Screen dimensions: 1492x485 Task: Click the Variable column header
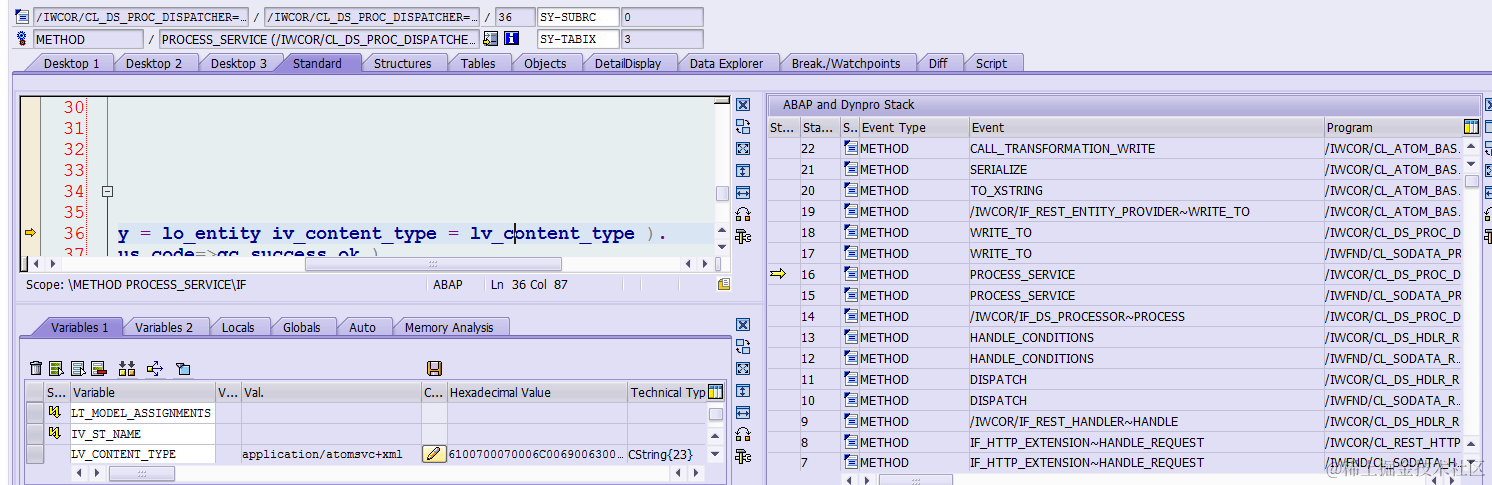pyautogui.click(x=142, y=392)
